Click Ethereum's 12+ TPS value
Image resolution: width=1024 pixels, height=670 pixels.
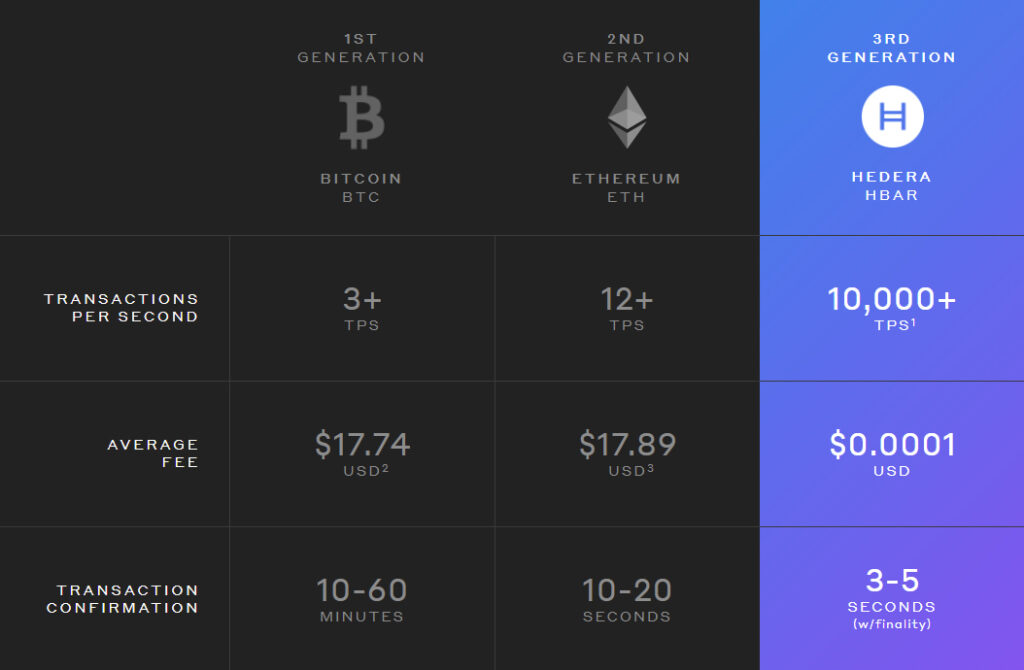[x=627, y=307]
